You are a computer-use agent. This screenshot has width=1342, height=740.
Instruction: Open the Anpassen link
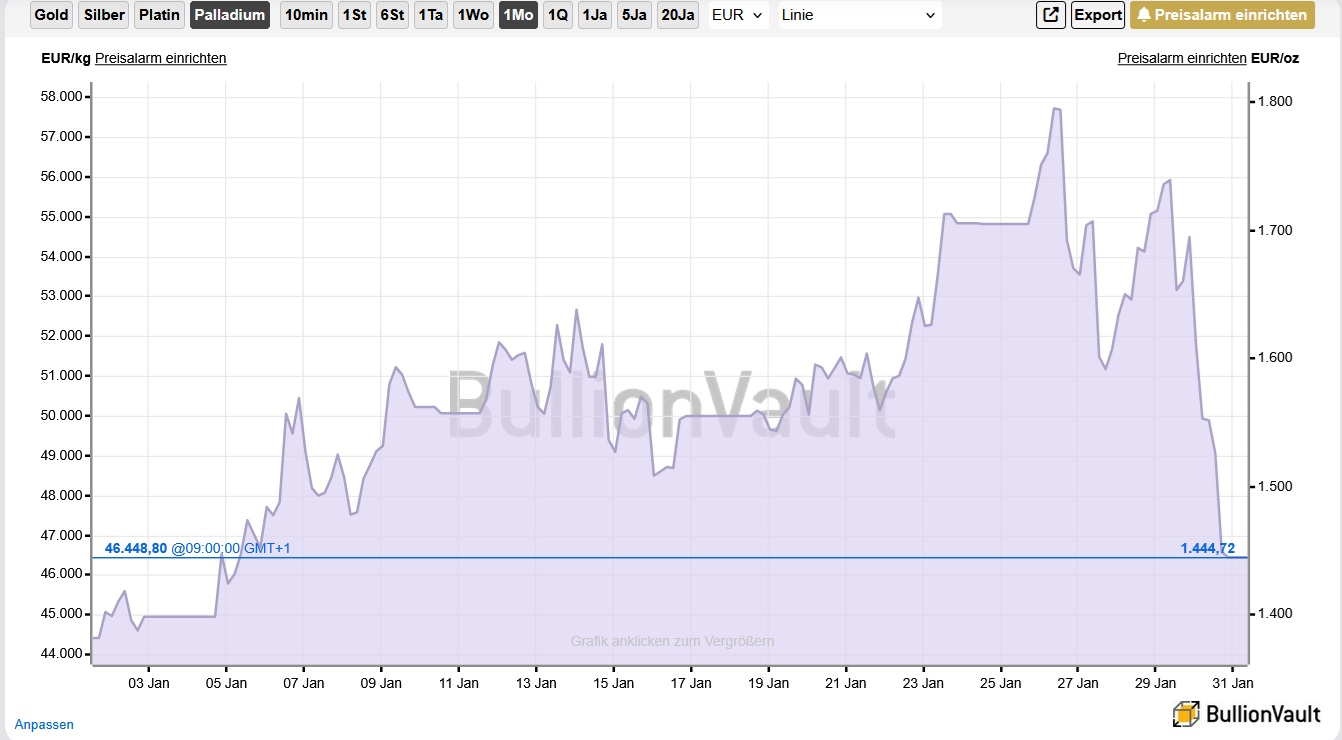(44, 724)
